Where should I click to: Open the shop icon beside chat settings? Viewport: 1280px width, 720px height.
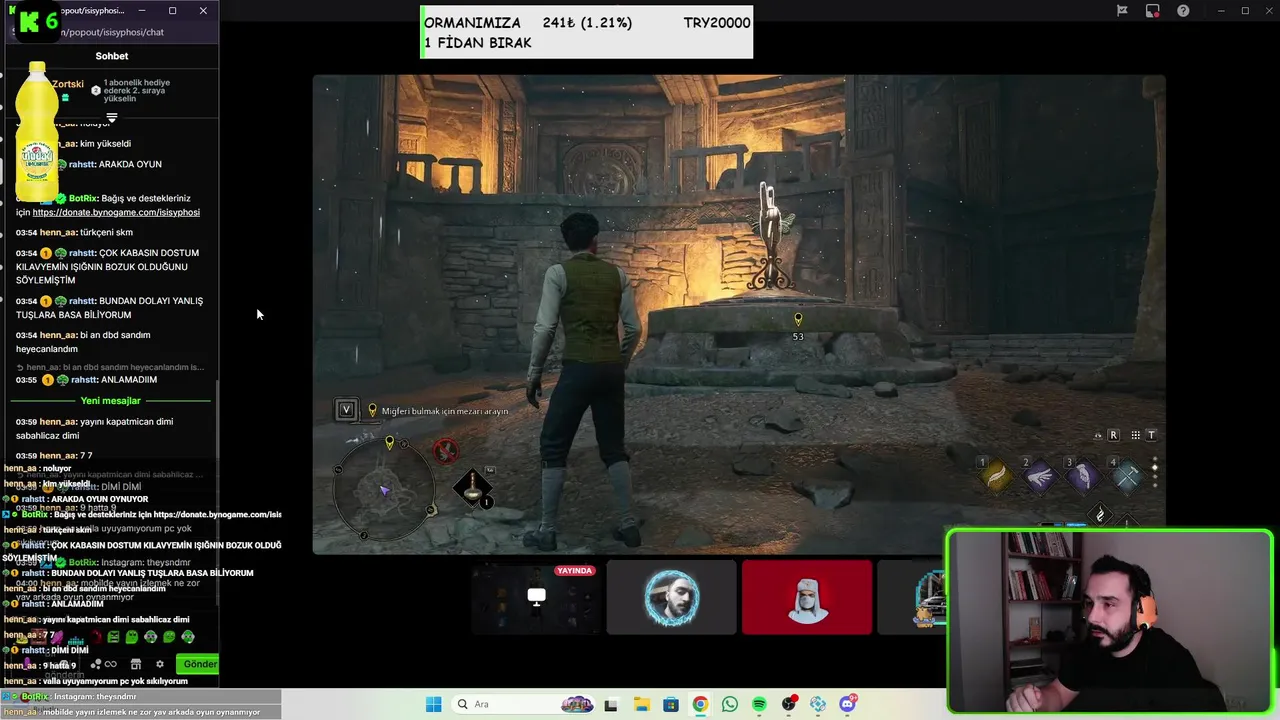pyautogui.click(x=136, y=664)
